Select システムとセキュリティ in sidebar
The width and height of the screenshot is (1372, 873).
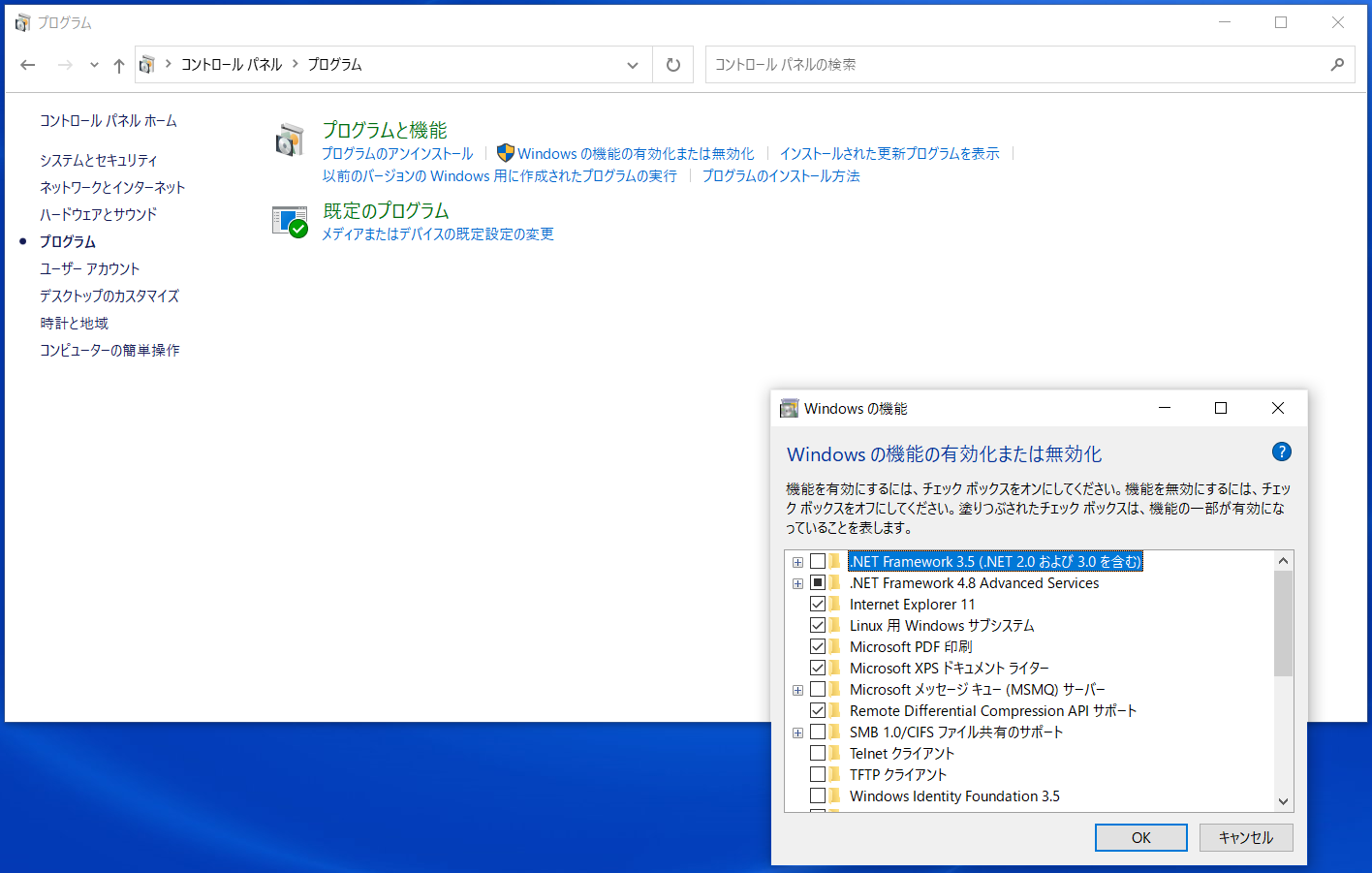tap(98, 160)
